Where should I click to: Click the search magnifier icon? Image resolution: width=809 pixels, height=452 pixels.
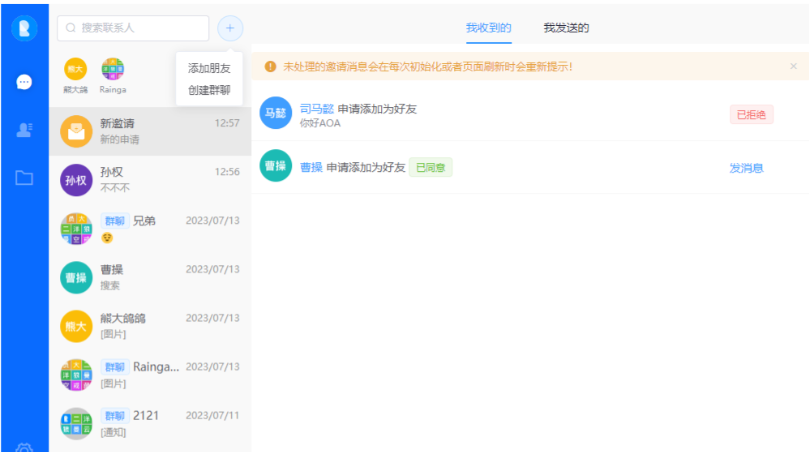click(71, 28)
